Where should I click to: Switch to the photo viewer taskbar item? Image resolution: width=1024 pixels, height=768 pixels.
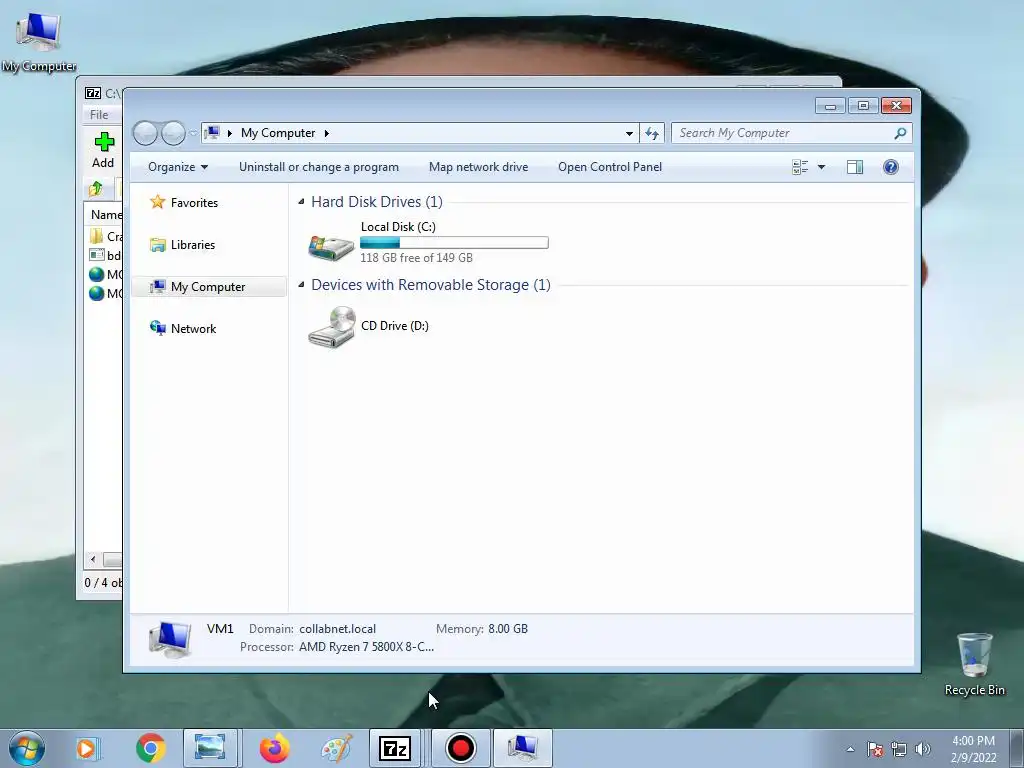click(x=210, y=748)
